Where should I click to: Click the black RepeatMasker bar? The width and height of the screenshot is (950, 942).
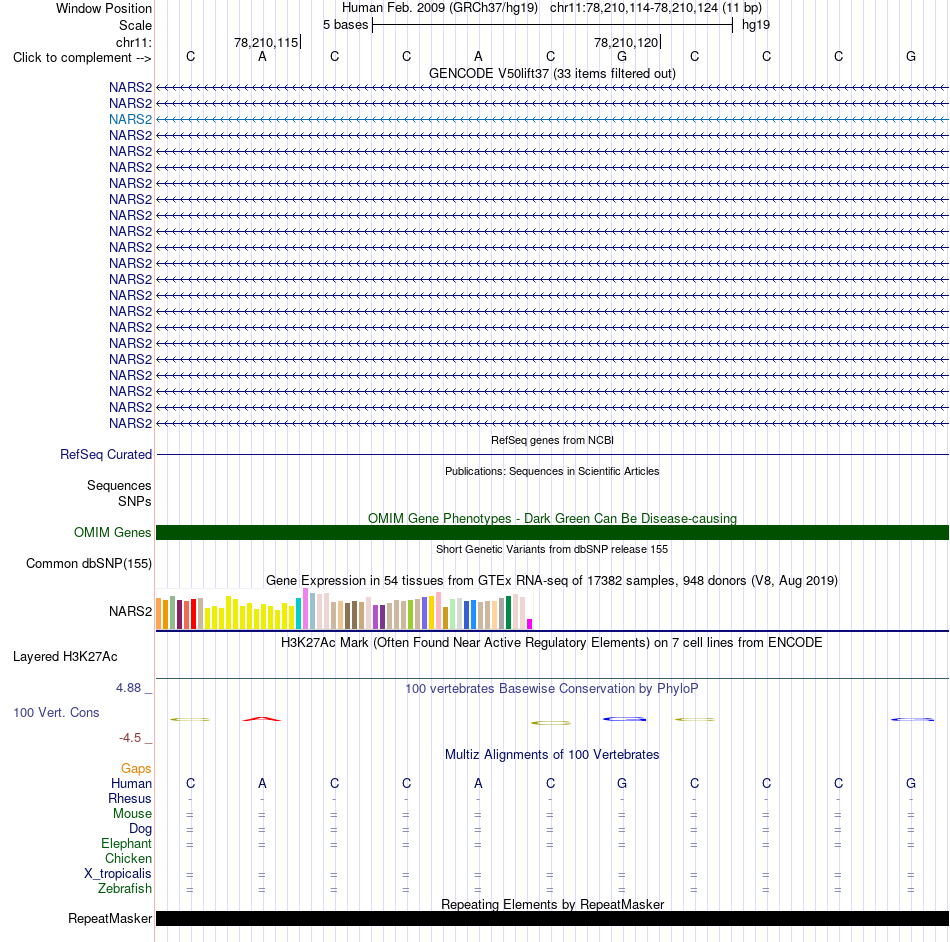(x=552, y=918)
